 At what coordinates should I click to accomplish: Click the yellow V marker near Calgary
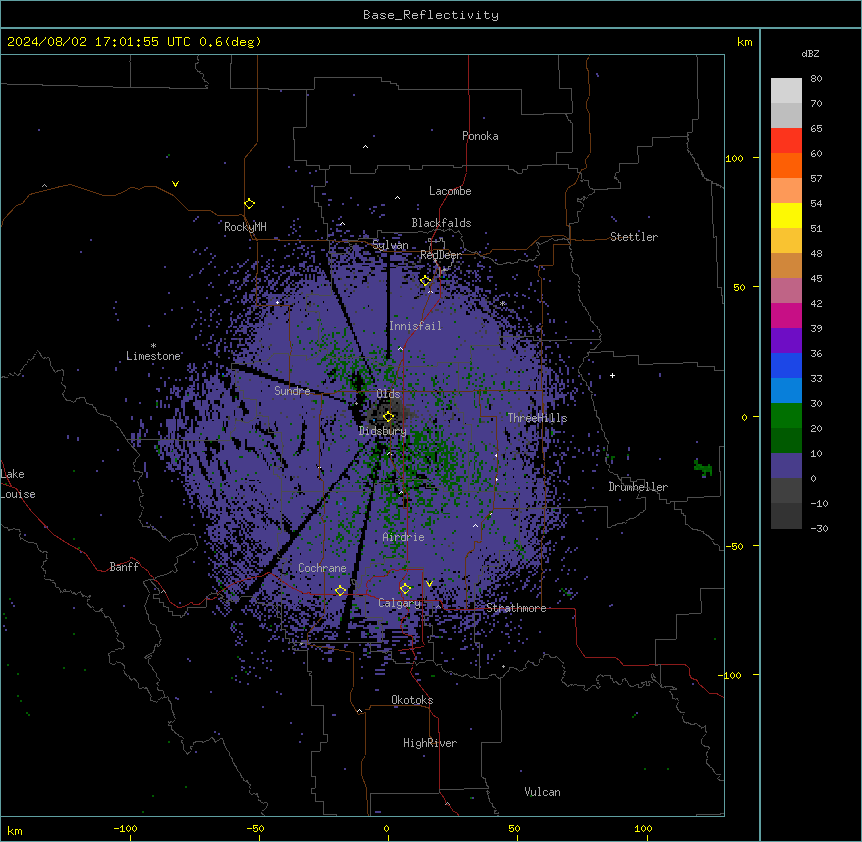pos(429,584)
